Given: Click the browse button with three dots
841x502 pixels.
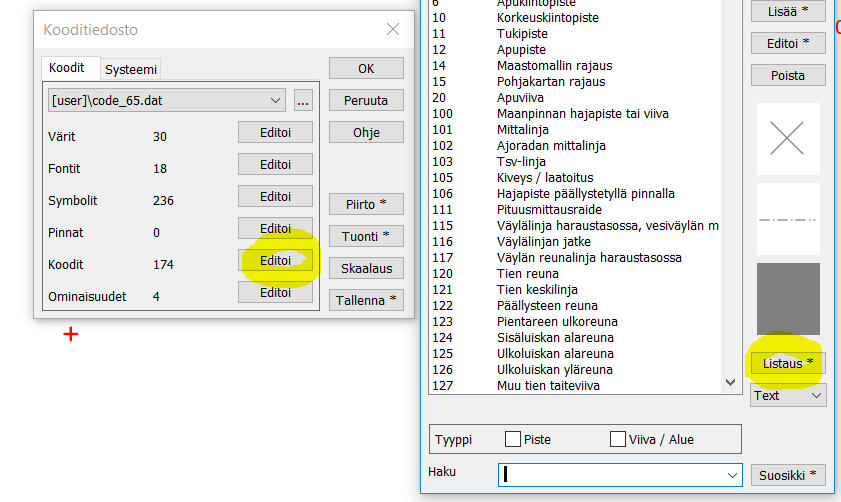Looking at the screenshot, I should click(304, 100).
